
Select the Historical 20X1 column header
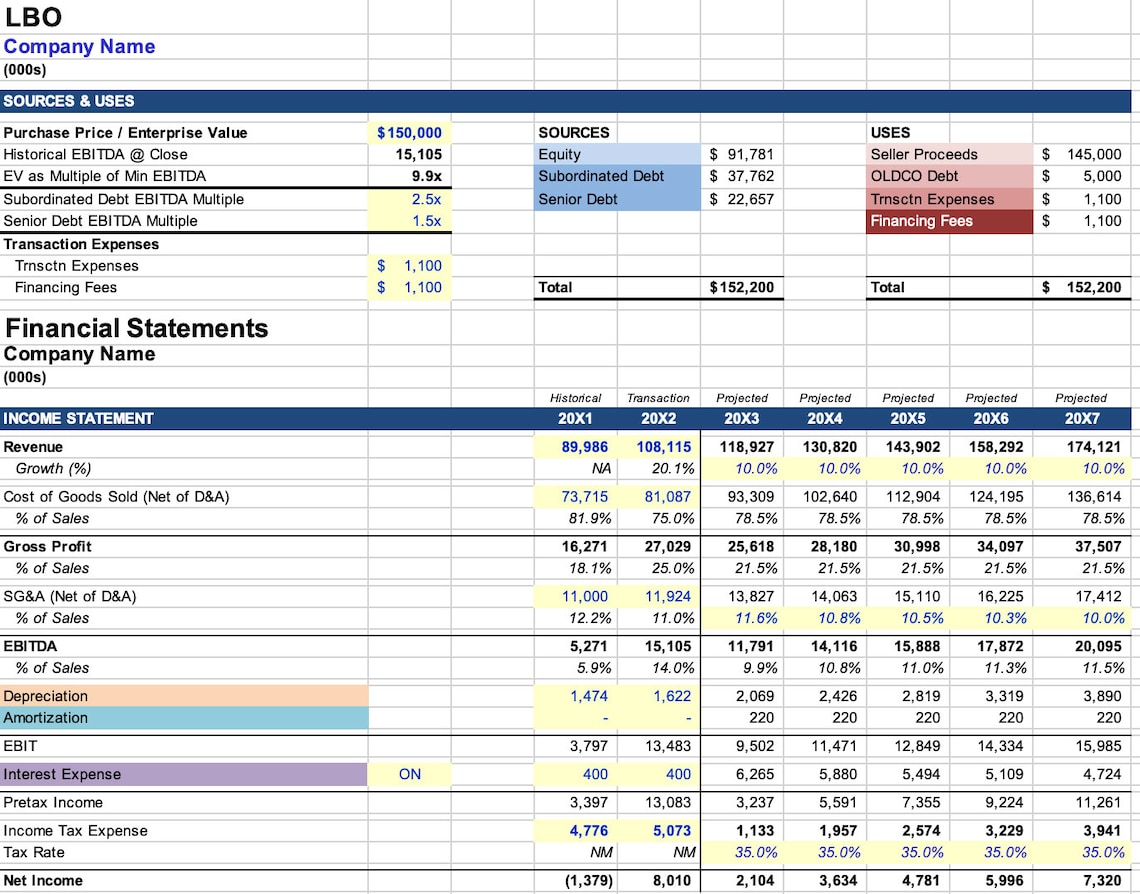point(576,419)
